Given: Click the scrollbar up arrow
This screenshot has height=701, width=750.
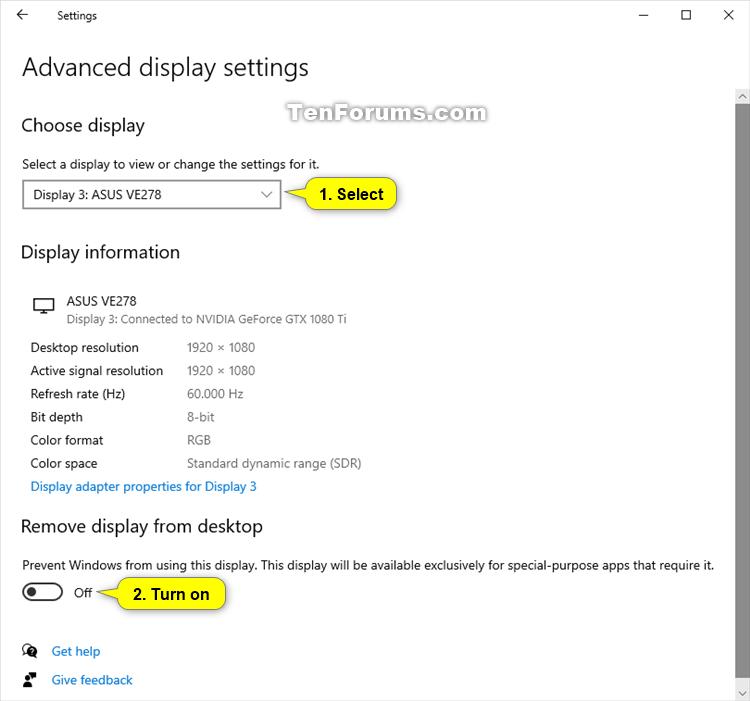Looking at the screenshot, I should (742, 96).
